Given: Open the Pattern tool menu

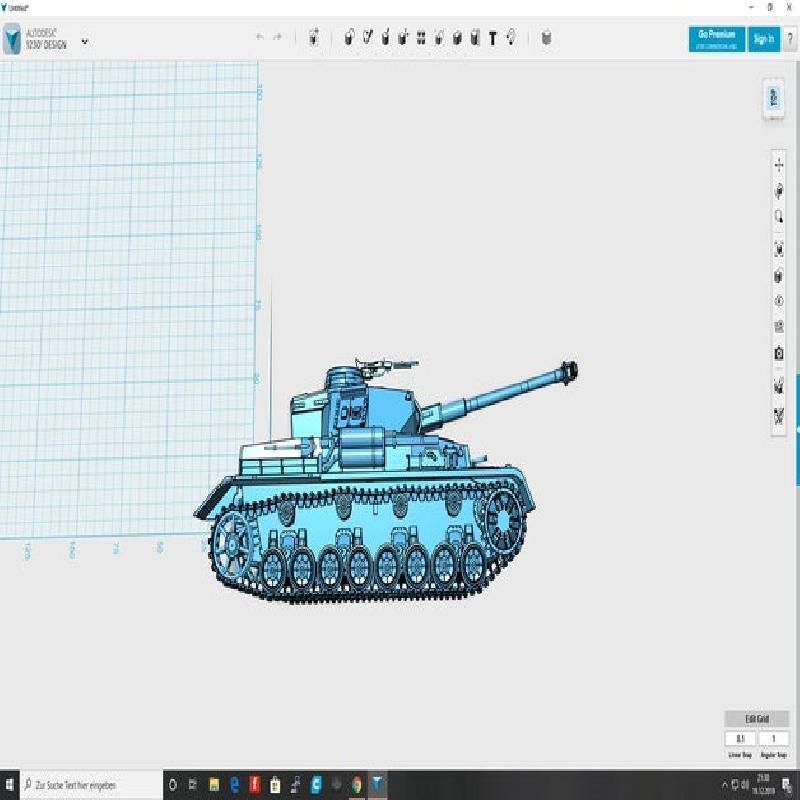Looking at the screenshot, I should point(421,39).
